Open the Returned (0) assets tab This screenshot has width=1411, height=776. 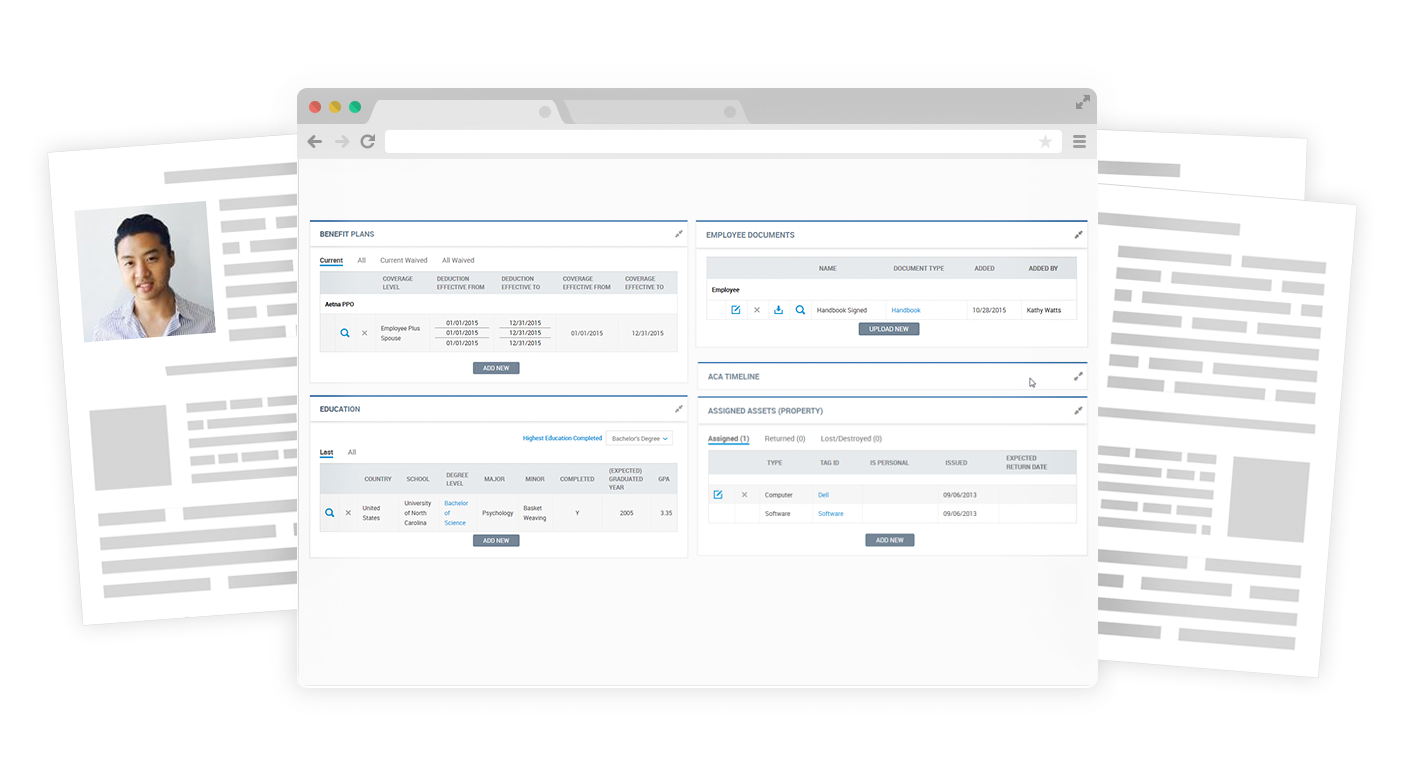pos(785,439)
